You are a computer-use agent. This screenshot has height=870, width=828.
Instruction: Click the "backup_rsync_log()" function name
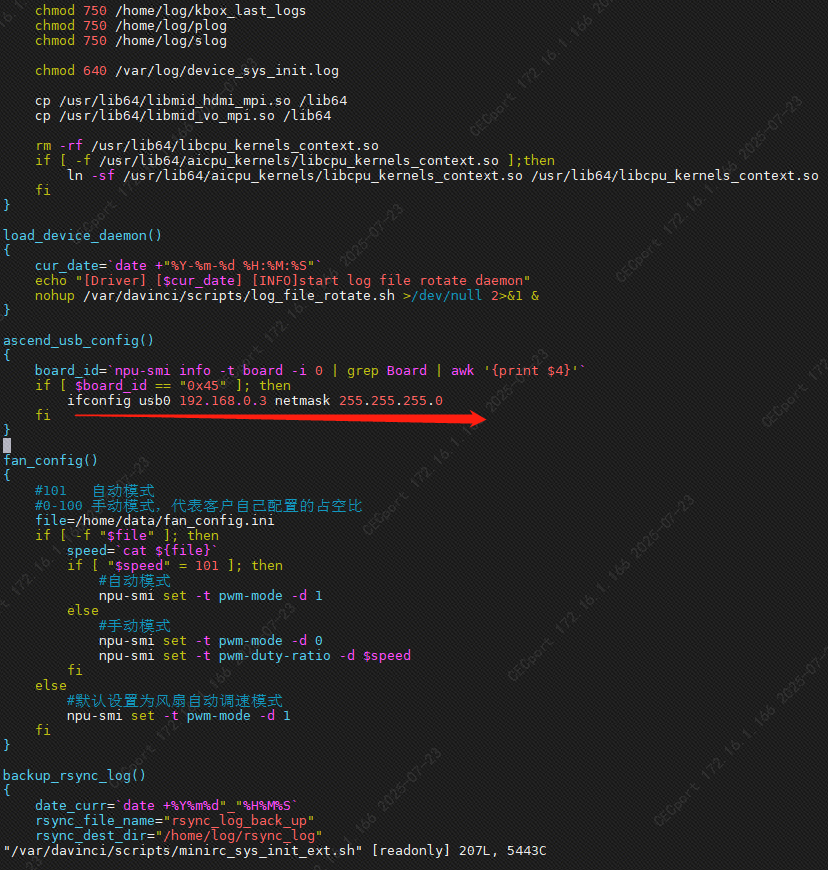click(74, 775)
